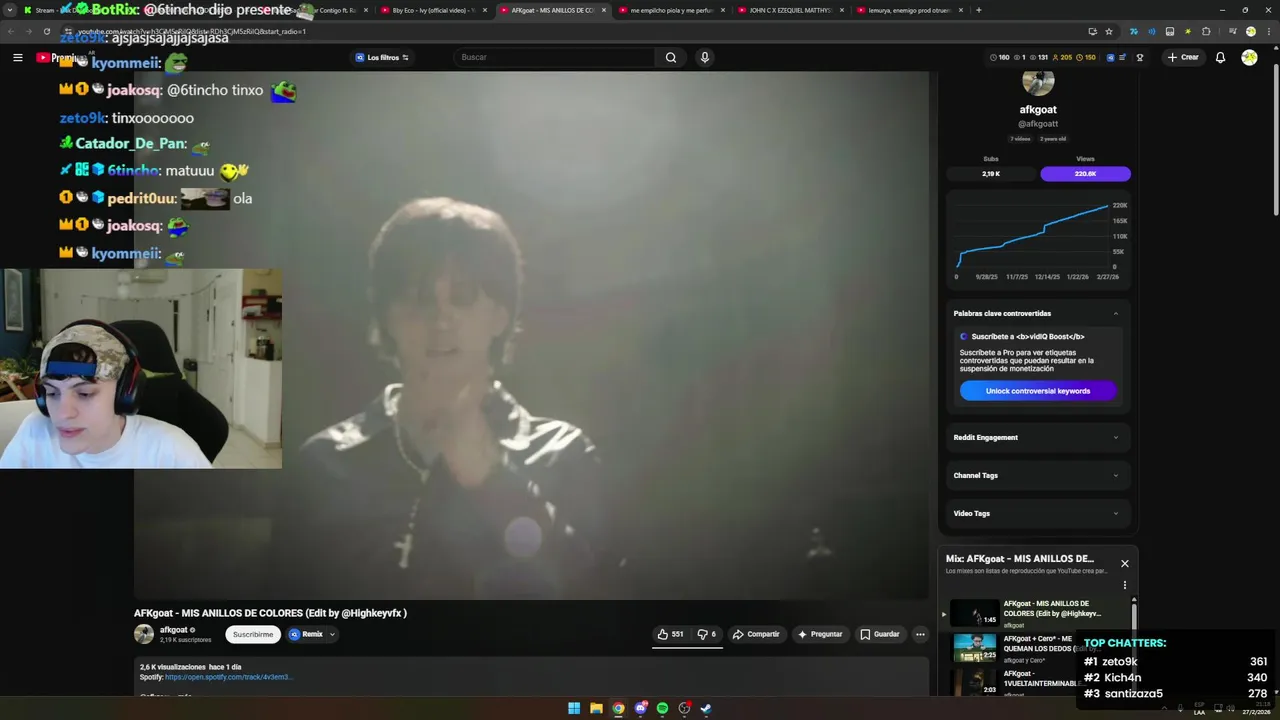
Task: Open File Explorer from taskbar
Action: coord(596,708)
